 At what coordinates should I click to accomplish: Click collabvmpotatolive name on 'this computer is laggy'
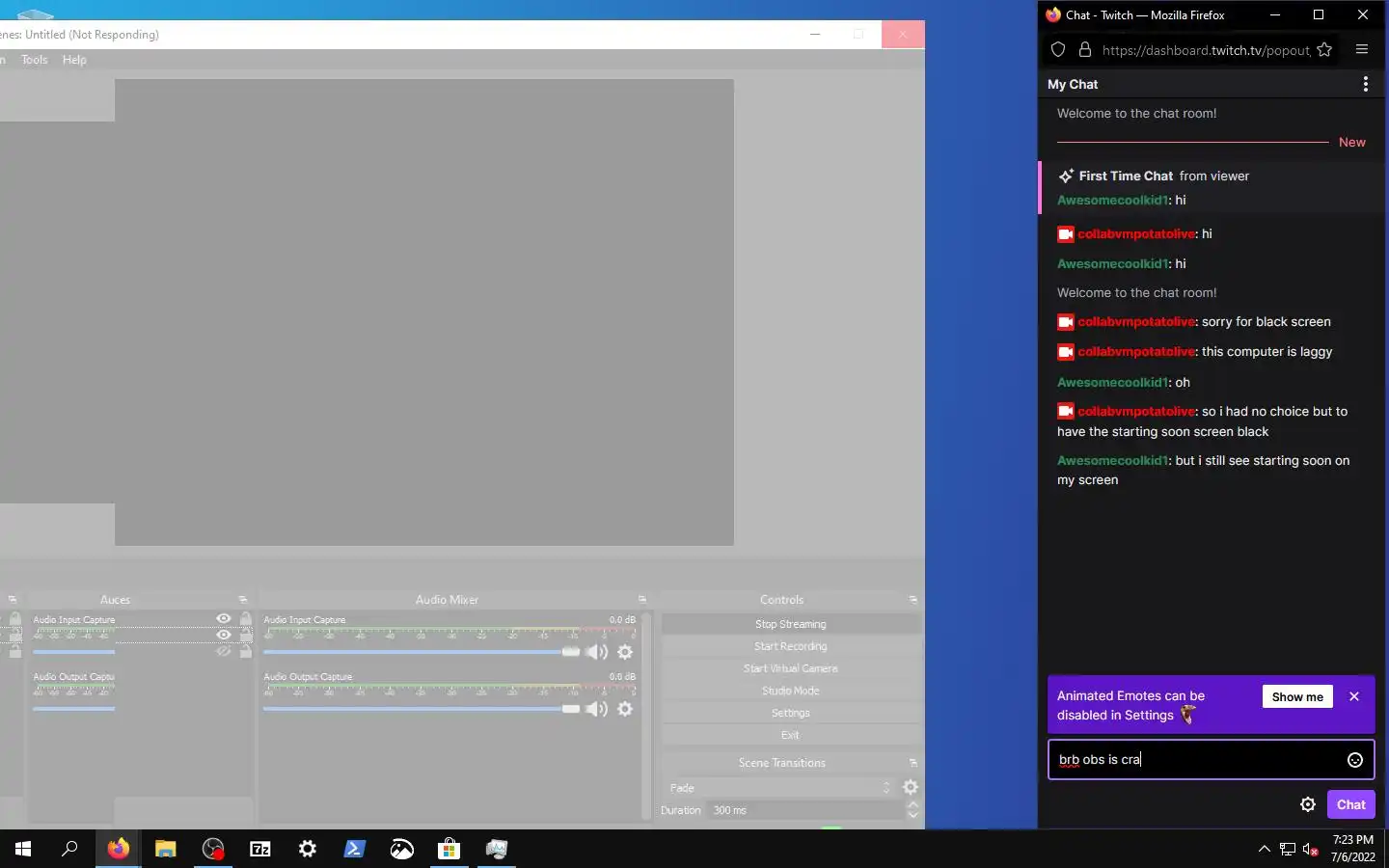(x=1137, y=352)
